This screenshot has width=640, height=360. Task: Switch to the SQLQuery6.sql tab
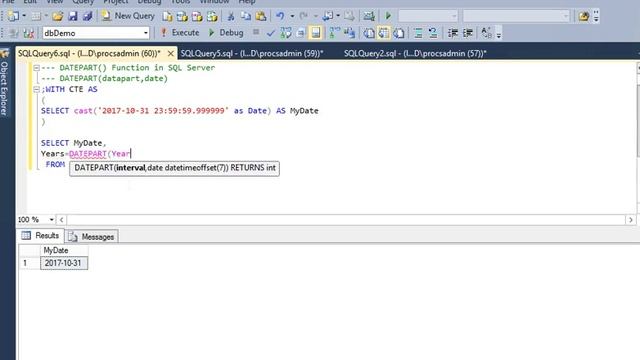pos(89,53)
